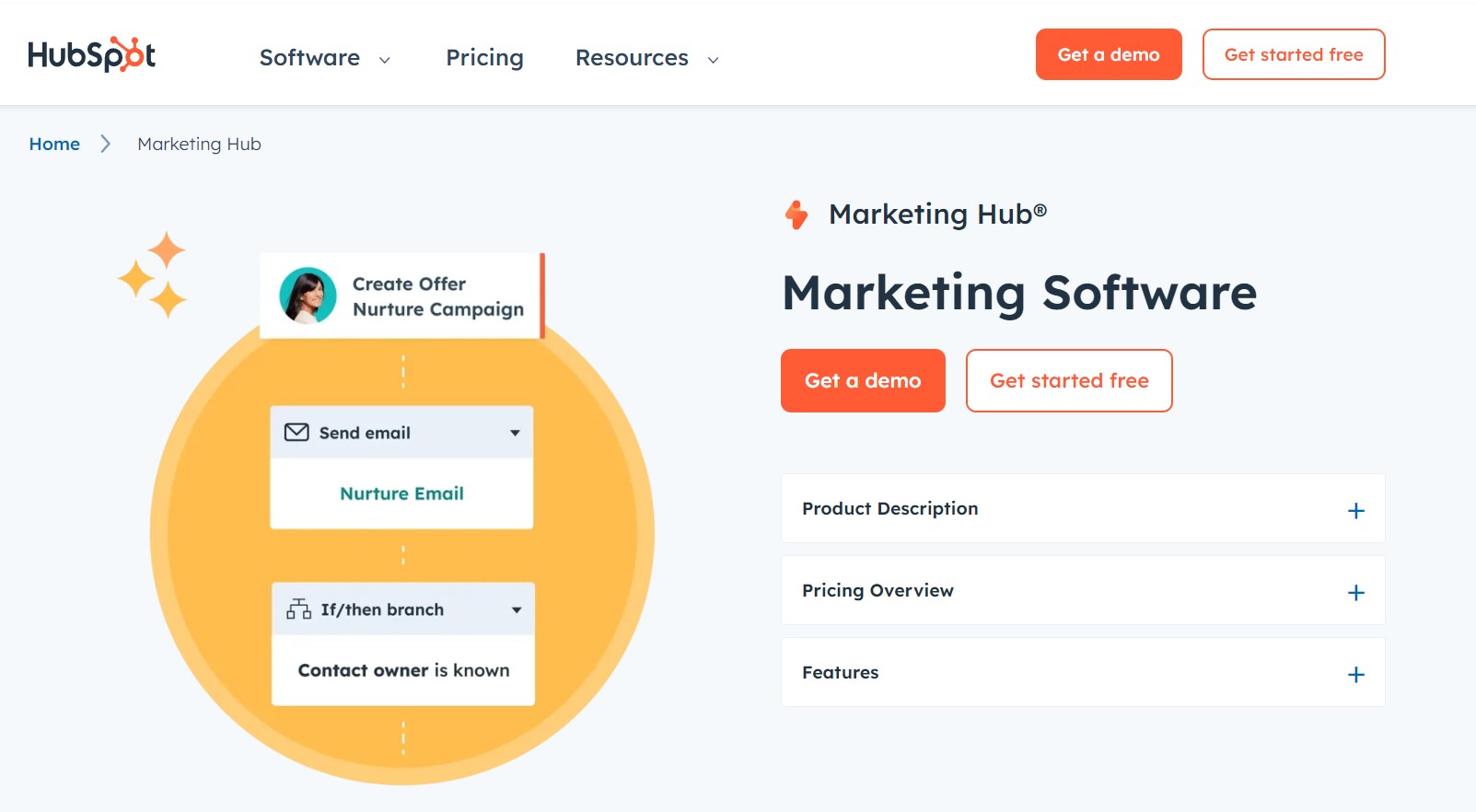Viewport: 1476px width, 812px height.
Task: Click the breadcrumb separator chevron
Action: [106, 144]
